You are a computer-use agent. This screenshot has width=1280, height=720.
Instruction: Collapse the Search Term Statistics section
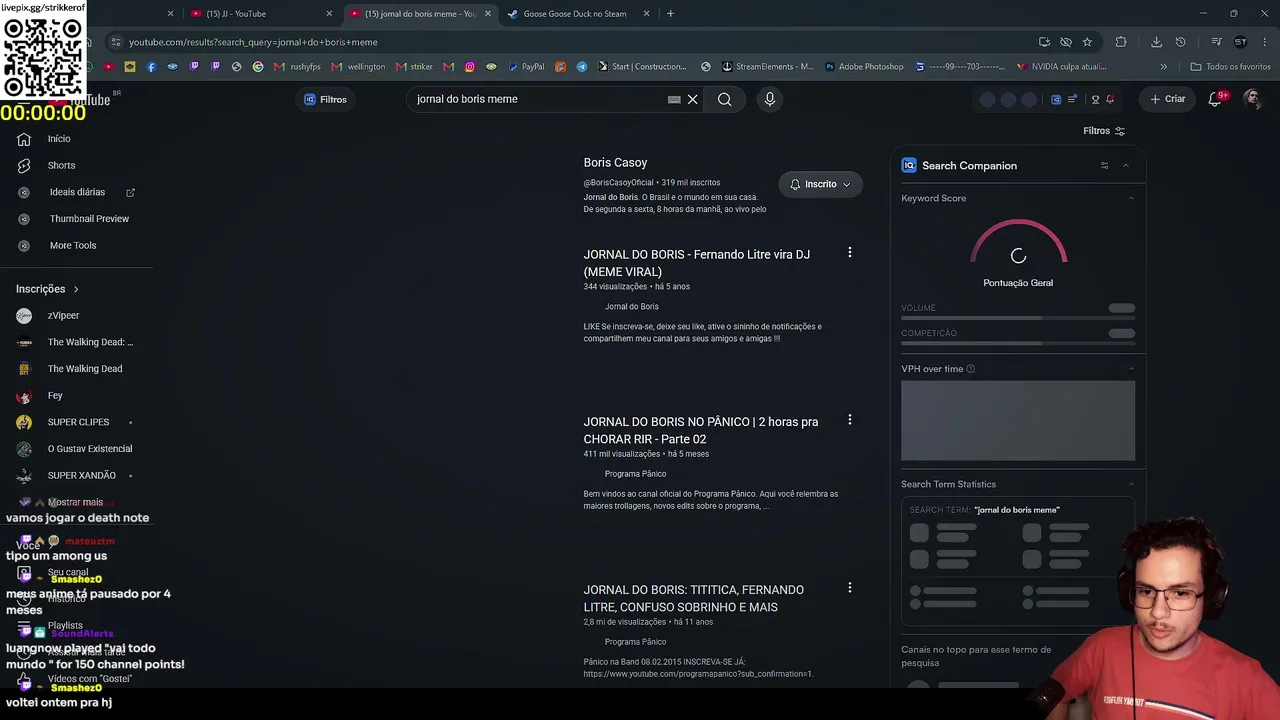[1131, 484]
